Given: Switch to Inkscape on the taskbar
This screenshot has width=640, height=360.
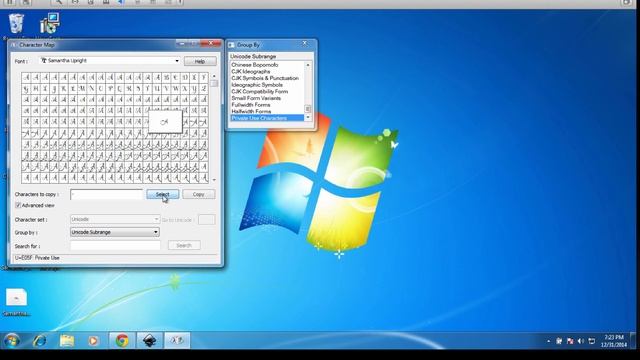Looking at the screenshot, I should point(150,340).
